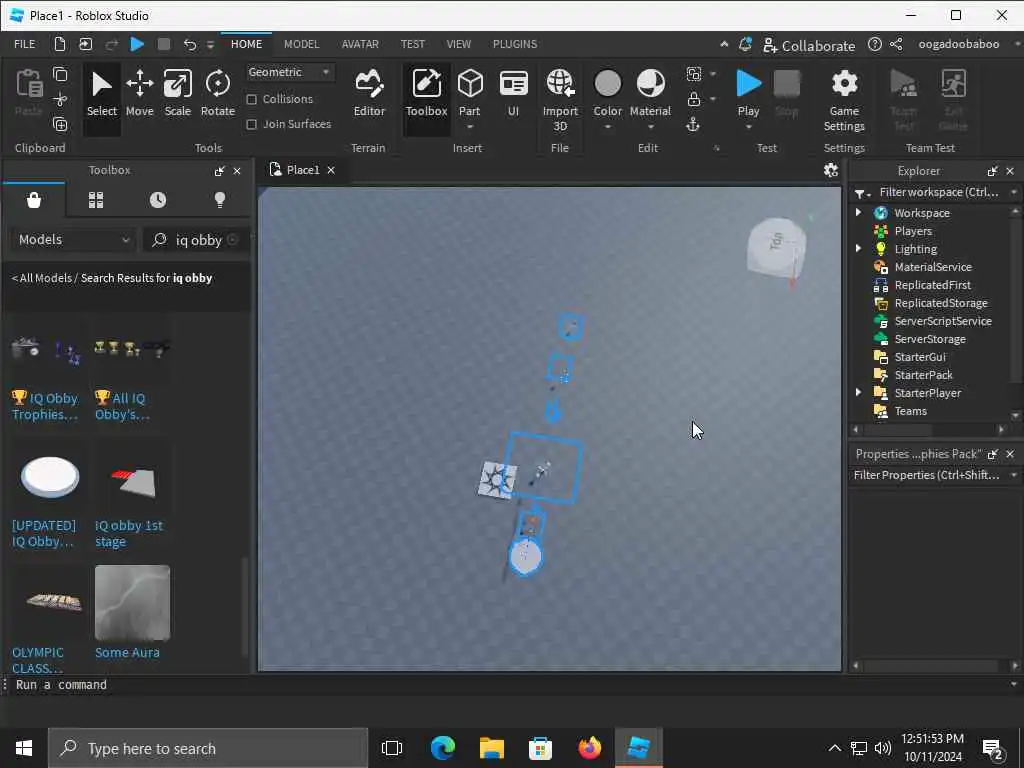The width and height of the screenshot is (1024, 768).
Task: Open Firefox from taskbar
Action: pyautogui.click(x=589, y=748)
